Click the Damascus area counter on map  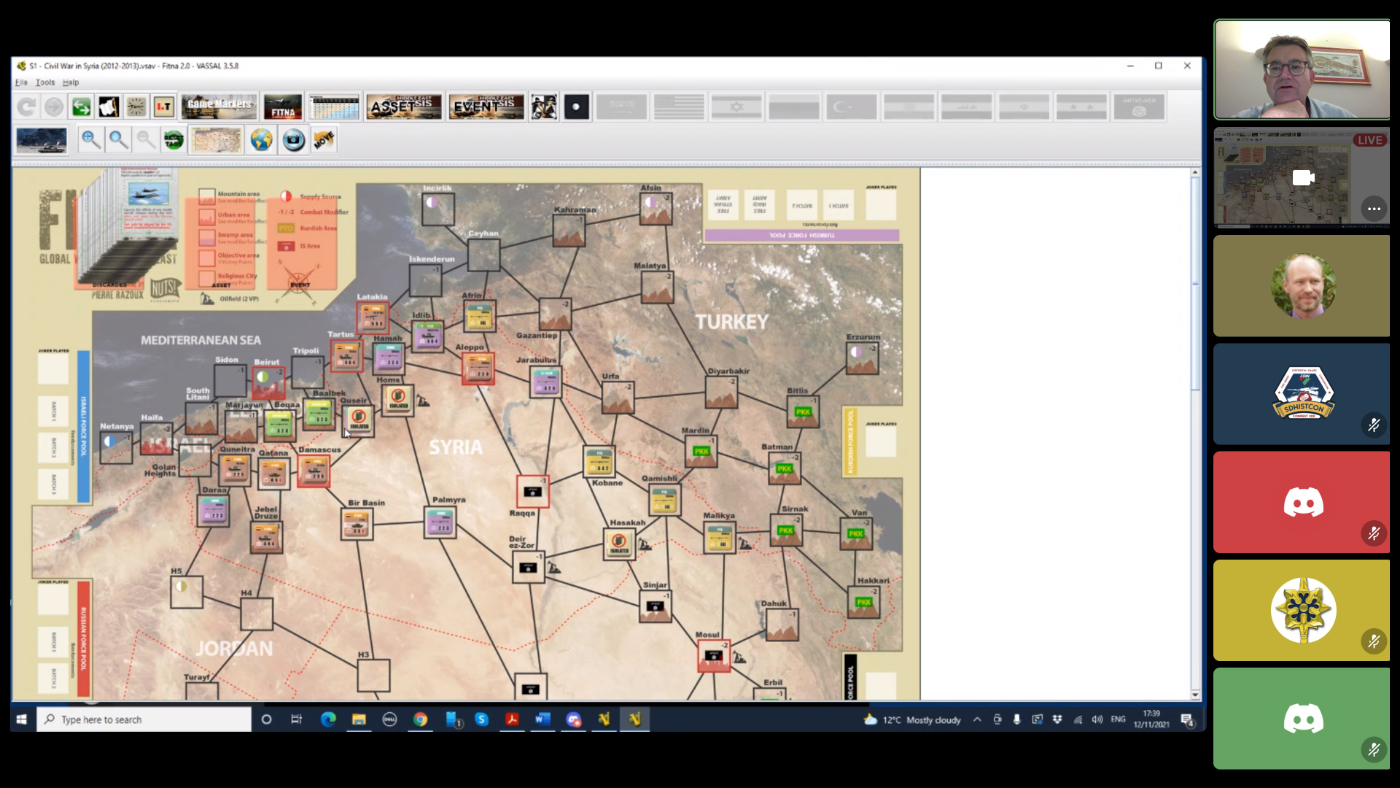(313, 470)
